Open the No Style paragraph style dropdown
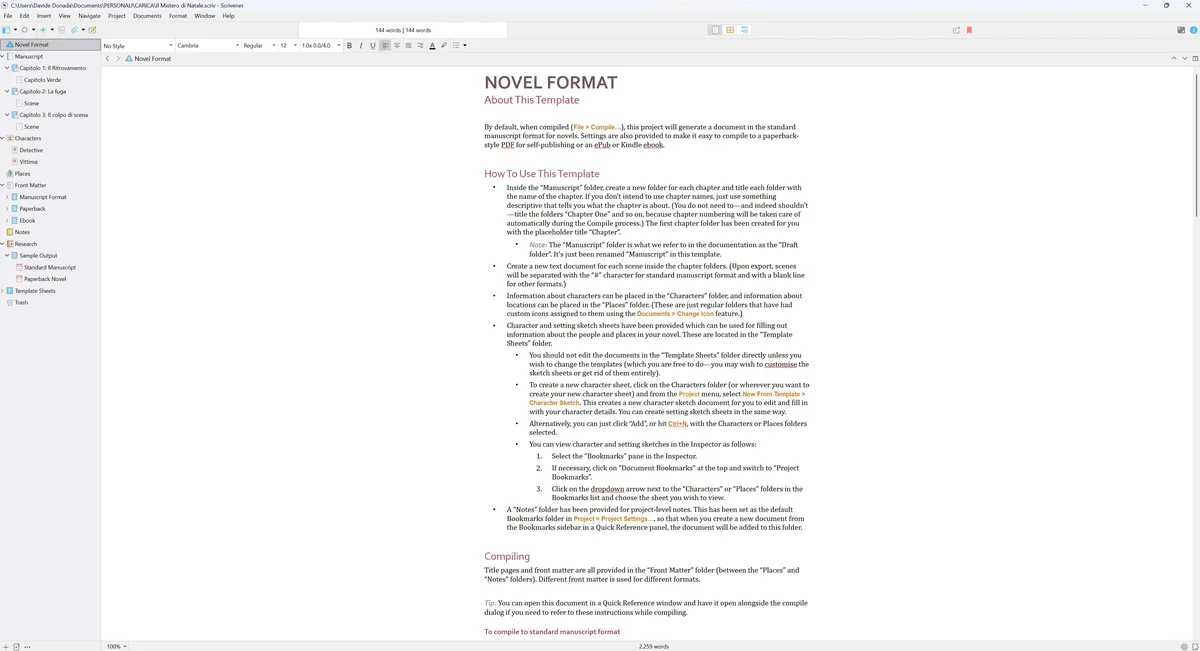The width and height of the screenshot is (1200, 651). [138, 45]
